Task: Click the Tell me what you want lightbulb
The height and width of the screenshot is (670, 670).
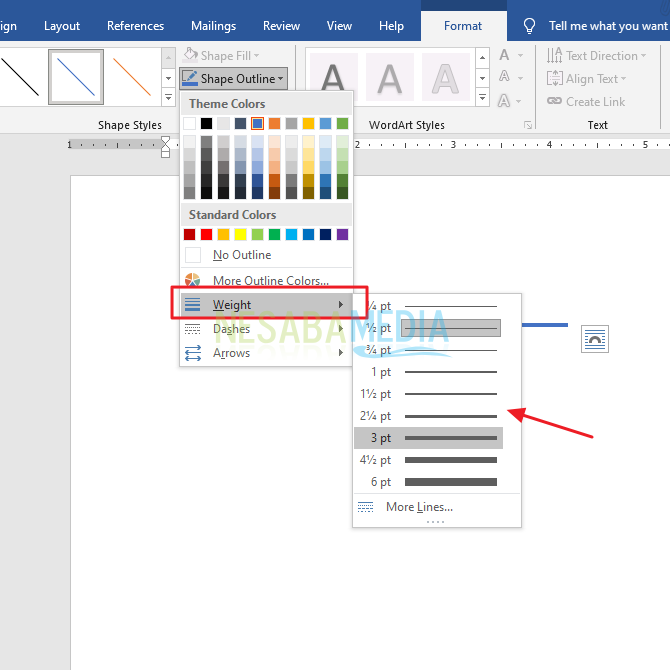Action: 530,26
